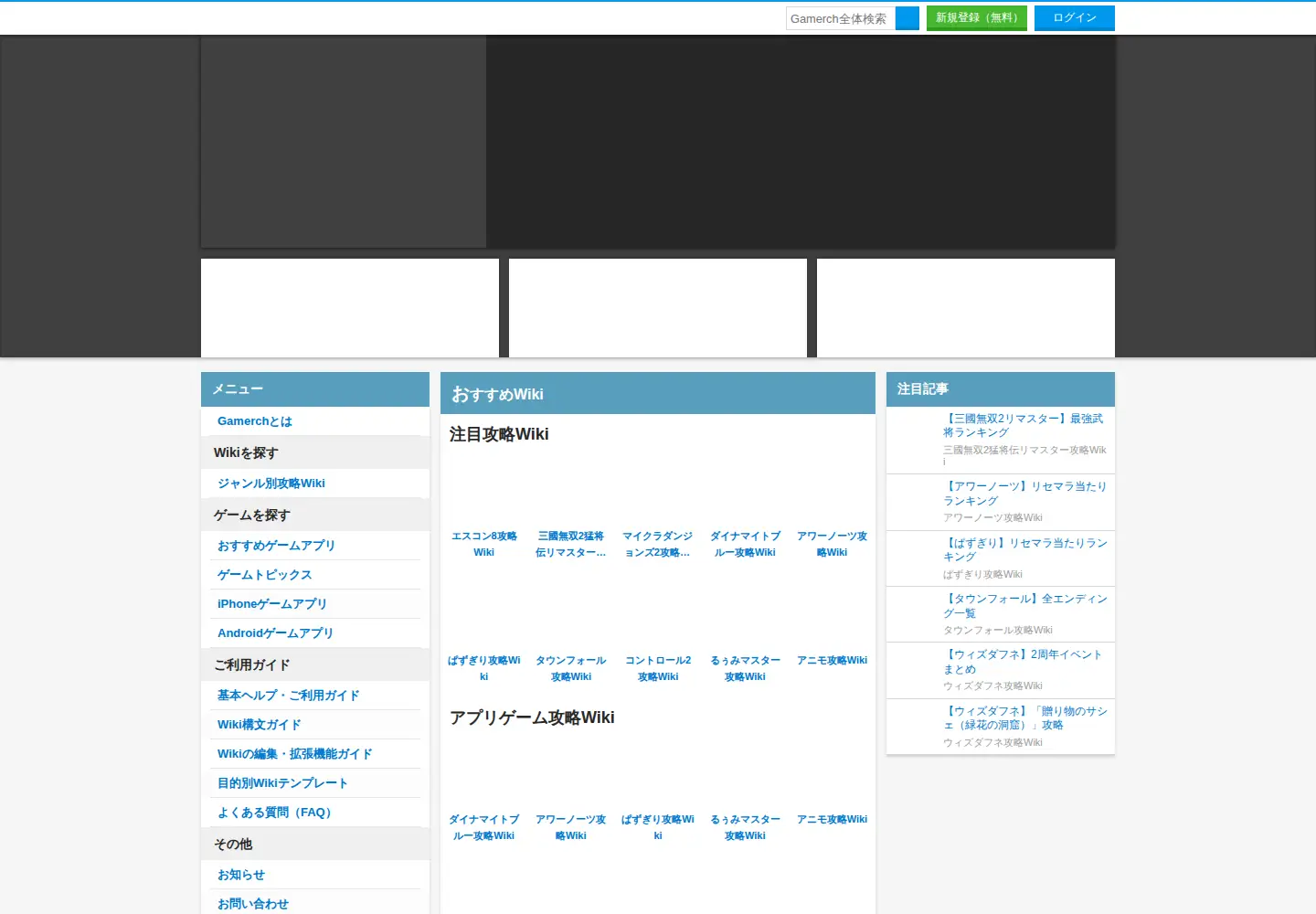
Task: Click the blue search button beside Gamerch全体検索
Action: click(x=907, y=18)
